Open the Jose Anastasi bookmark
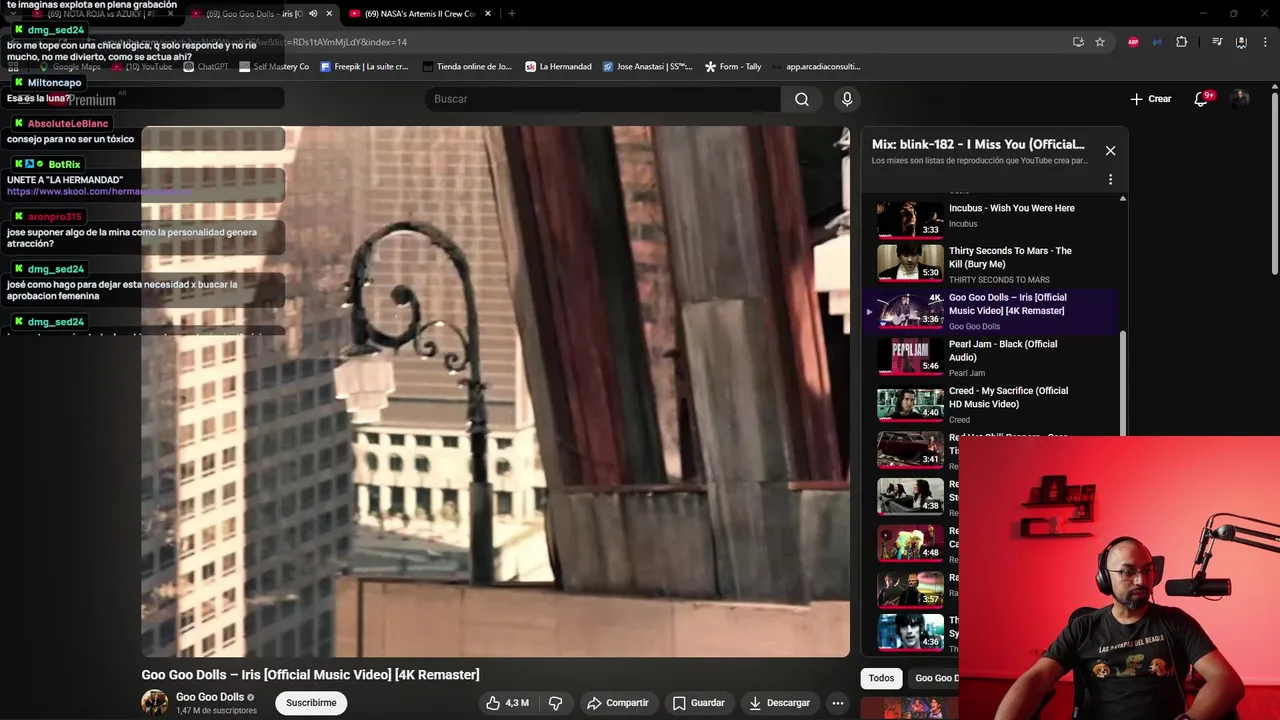Image resolution: width=1280 pixels, height=720 pixels. 648,67
